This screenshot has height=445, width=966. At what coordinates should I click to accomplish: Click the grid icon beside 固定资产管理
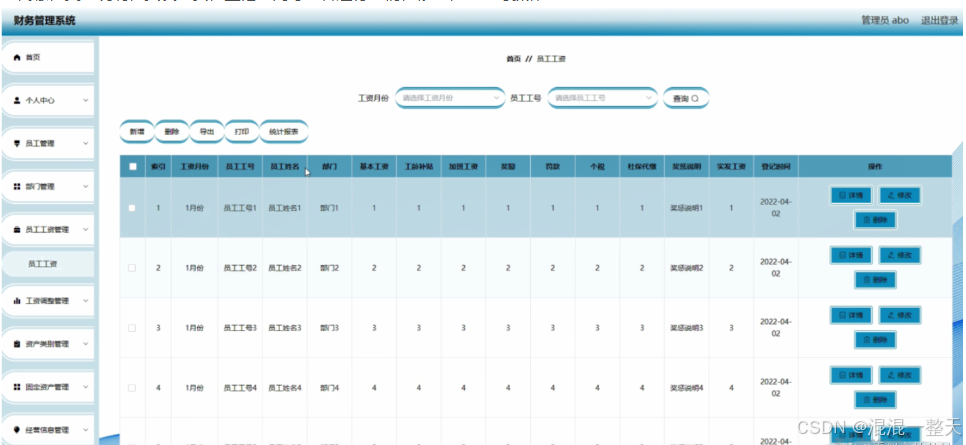(17, 388)
